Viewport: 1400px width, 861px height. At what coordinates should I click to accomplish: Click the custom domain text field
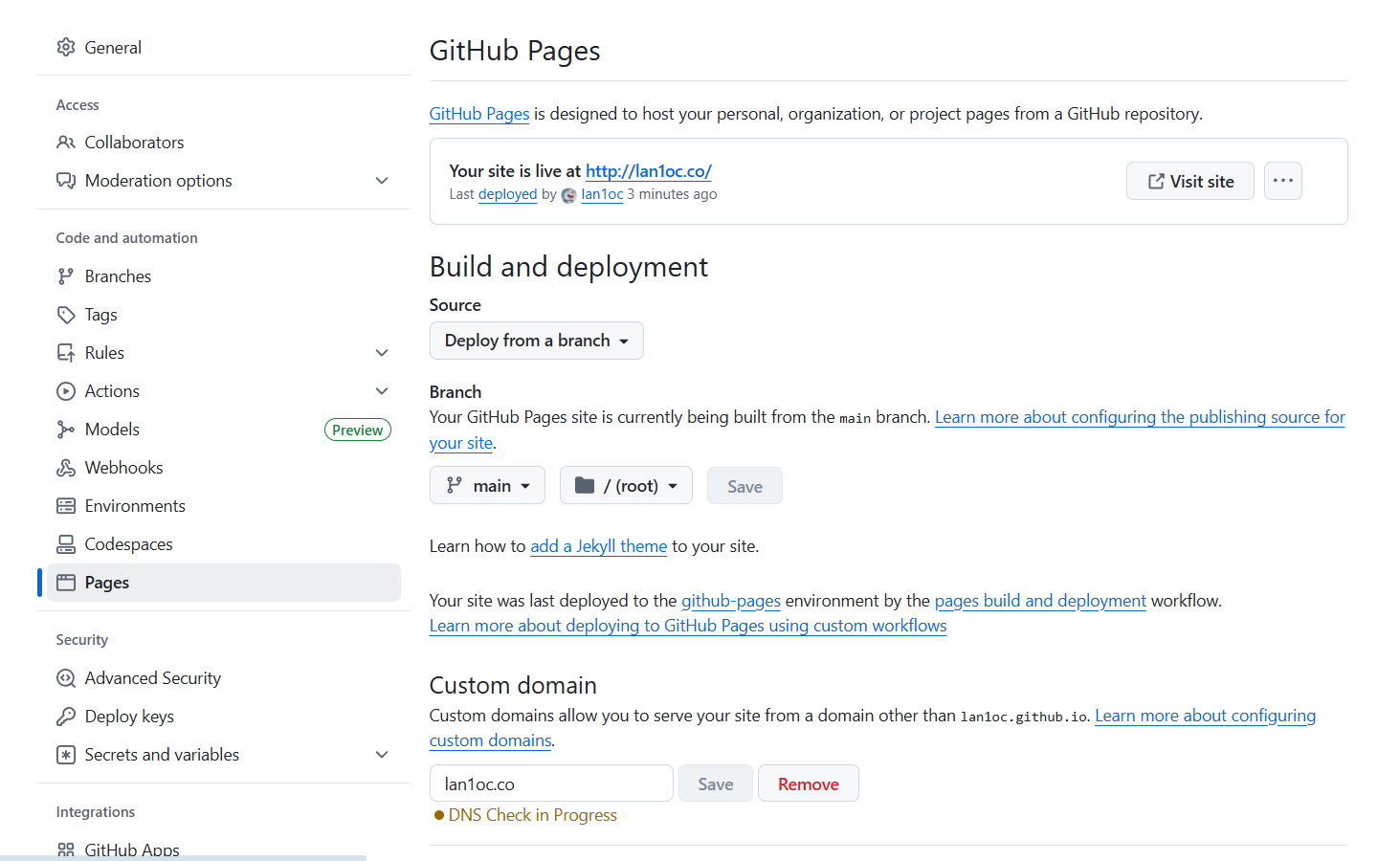tap(551, 784)
